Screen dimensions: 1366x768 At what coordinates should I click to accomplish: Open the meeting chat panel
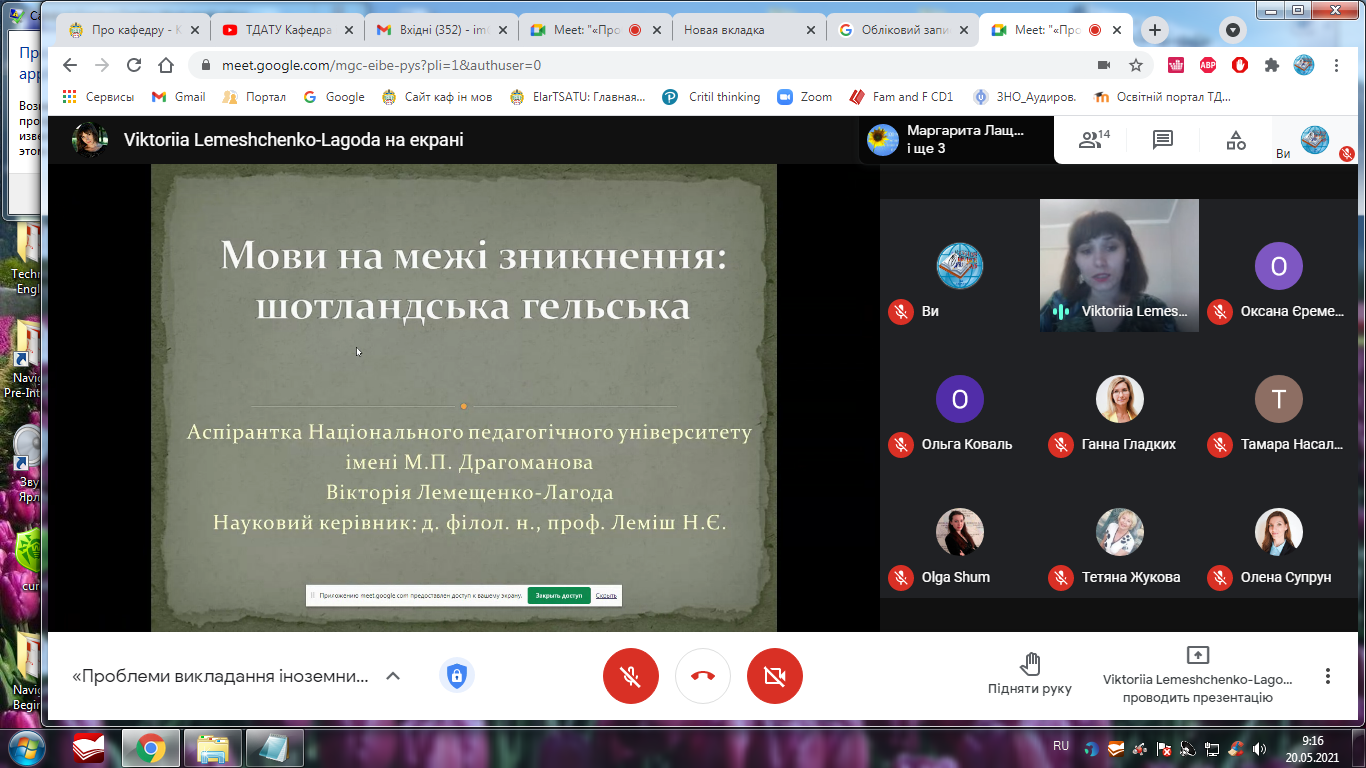point(1163,140)
